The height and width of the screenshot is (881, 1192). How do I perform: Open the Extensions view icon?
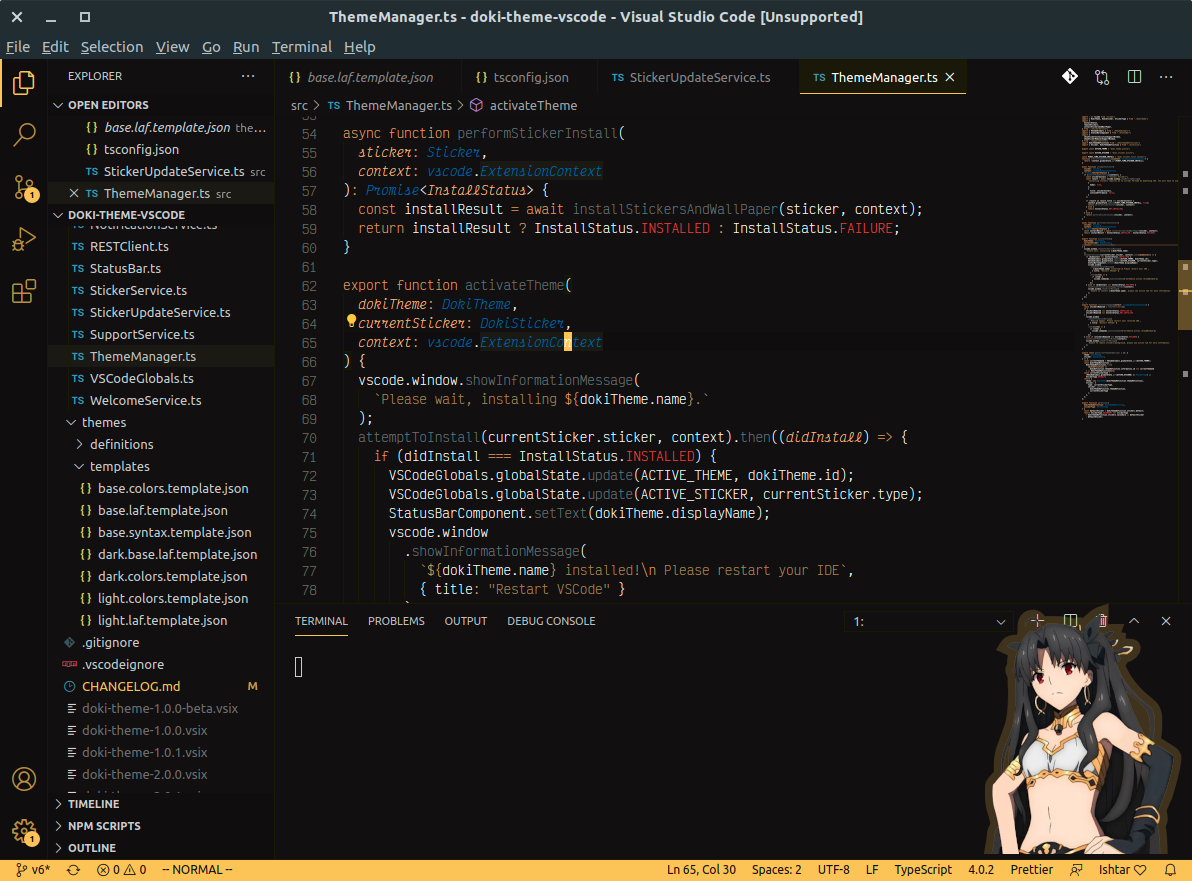coord(24,291)
